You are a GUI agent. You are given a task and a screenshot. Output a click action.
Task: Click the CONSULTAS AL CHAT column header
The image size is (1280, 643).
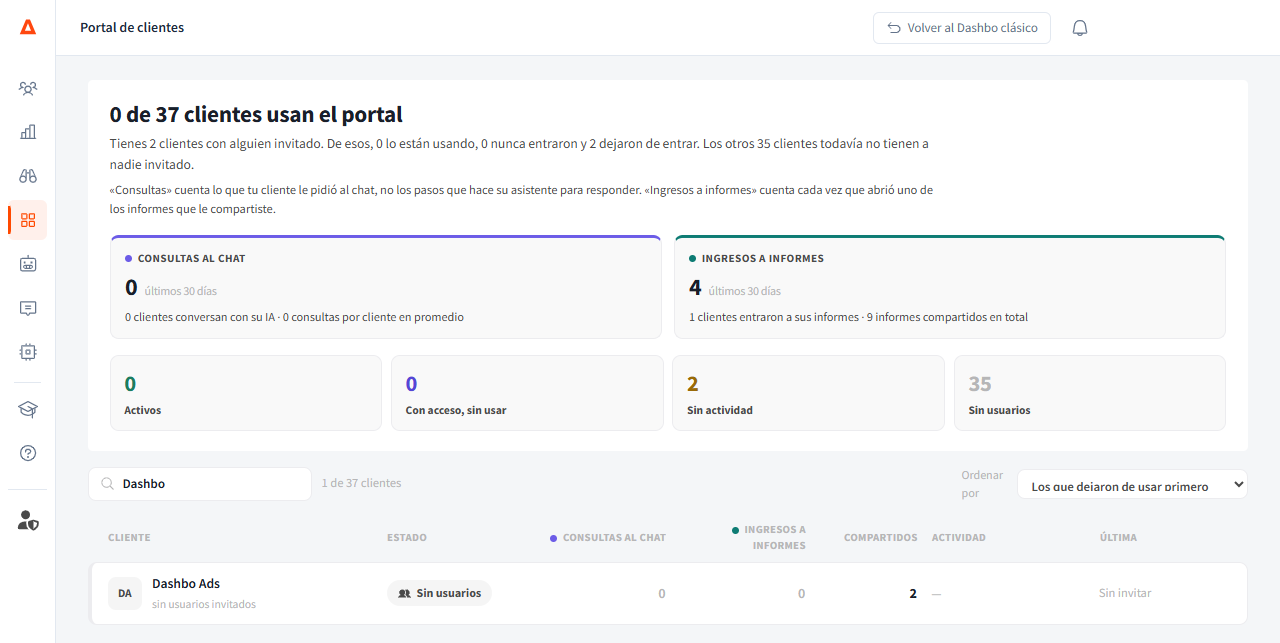click(608, 538)
